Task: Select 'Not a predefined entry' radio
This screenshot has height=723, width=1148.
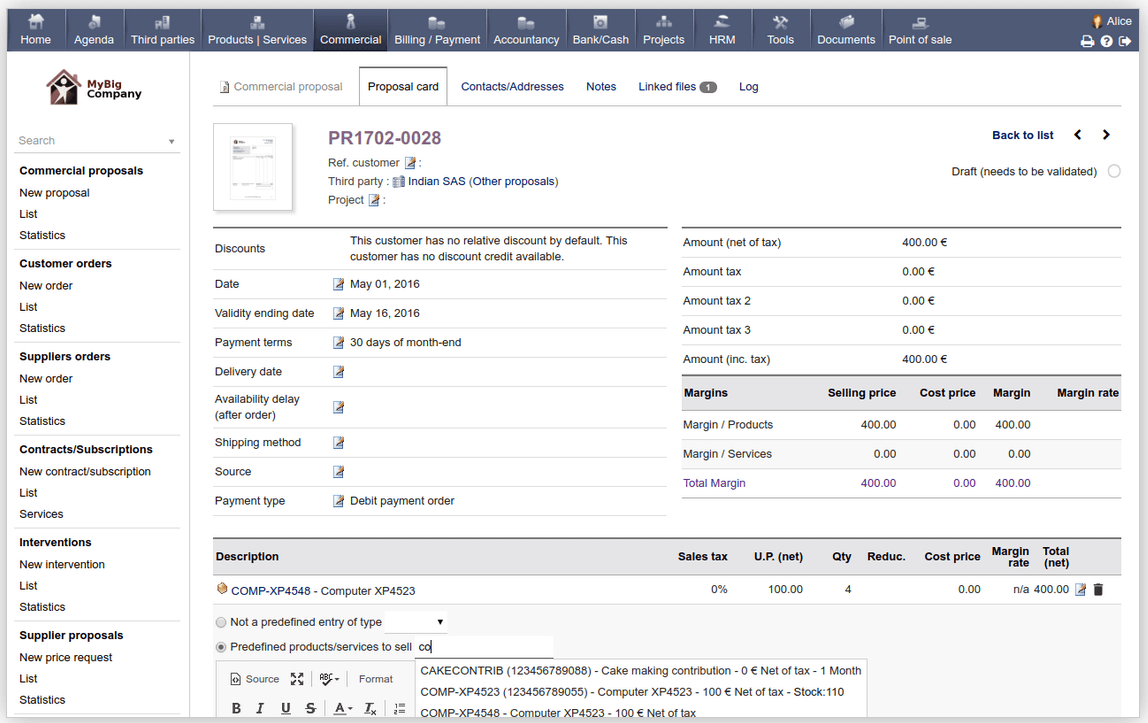Action: tap(221, 622)
